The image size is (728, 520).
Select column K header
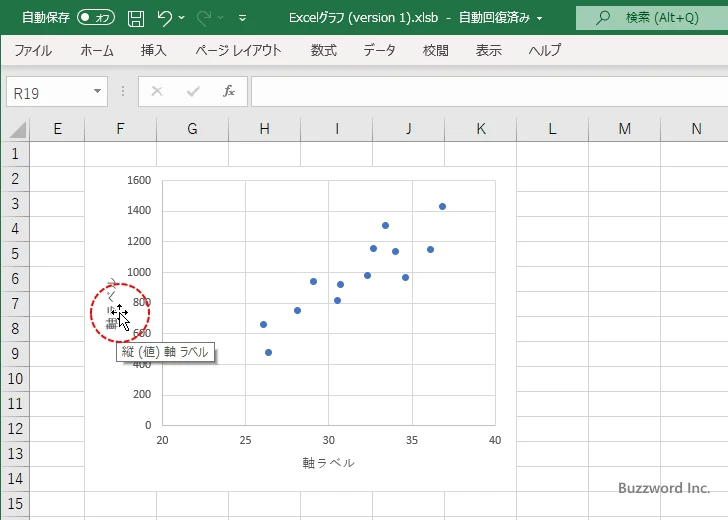pyautogui.click(x=481, y=129)
